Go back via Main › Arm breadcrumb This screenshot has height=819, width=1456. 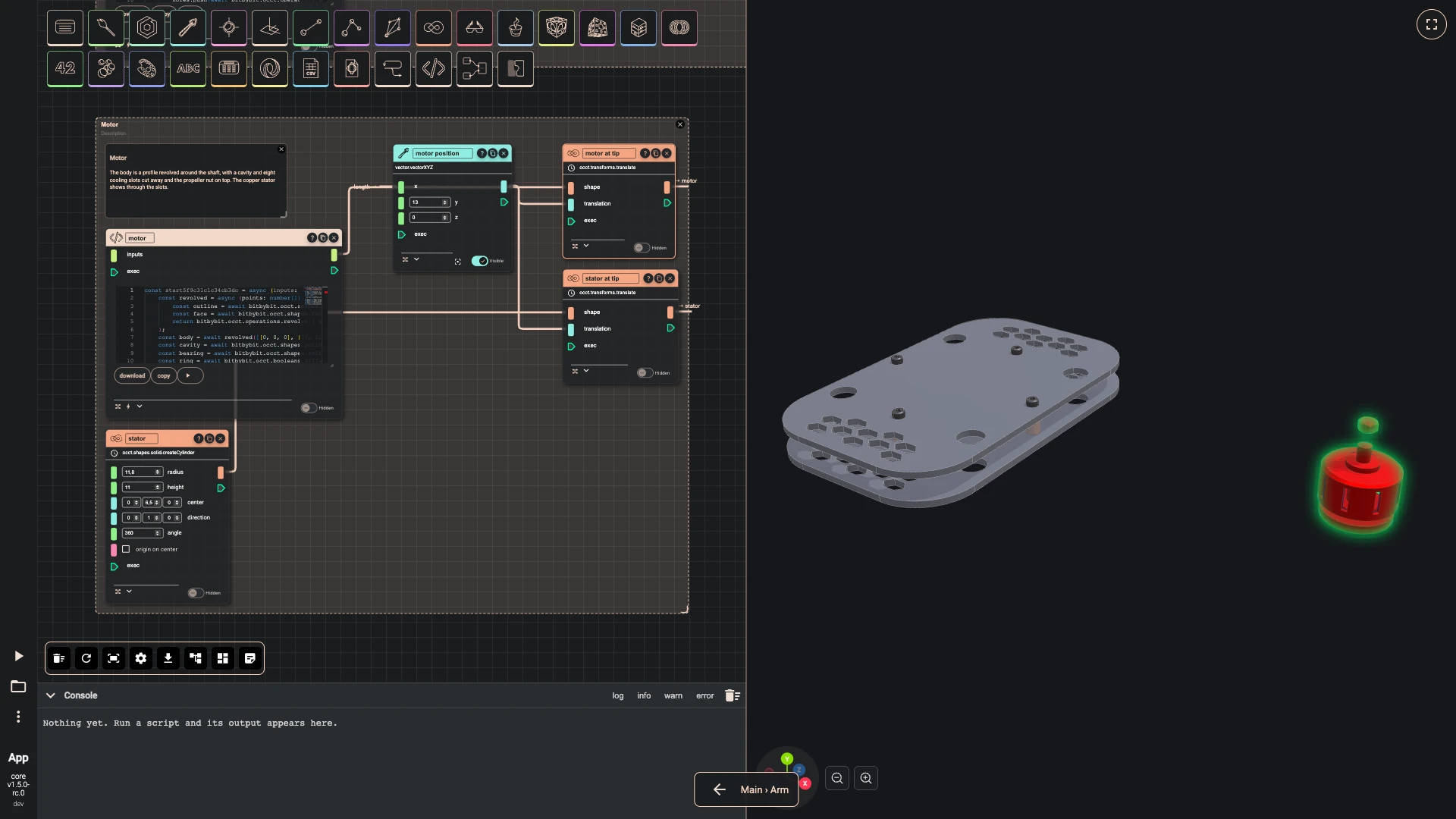click(x=746, y=789)
